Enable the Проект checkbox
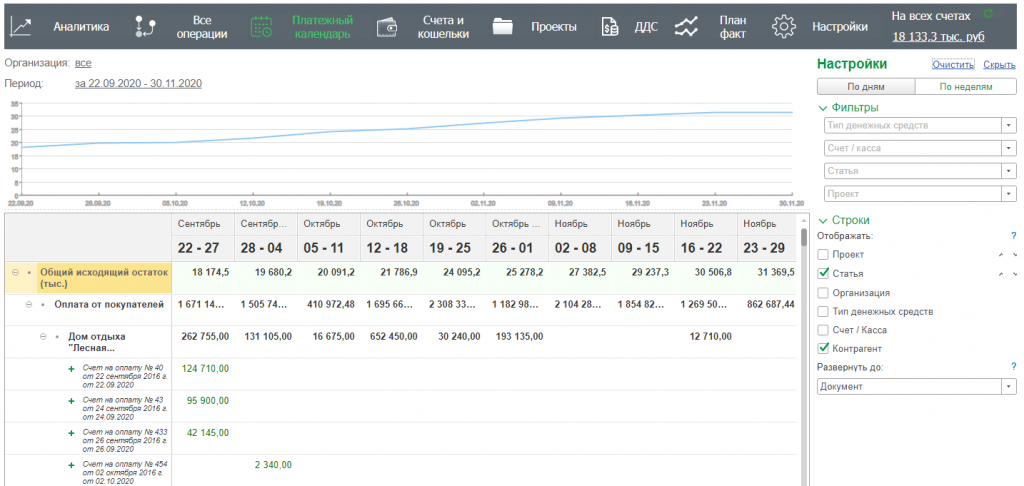Screen dimensions: 1024x486 (824, 255)
